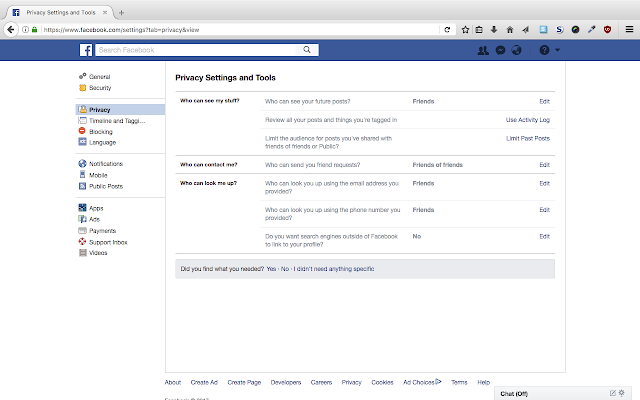640x400 pixels.
Task: Reload the page with refresh icon
Action: pos(447,29)
